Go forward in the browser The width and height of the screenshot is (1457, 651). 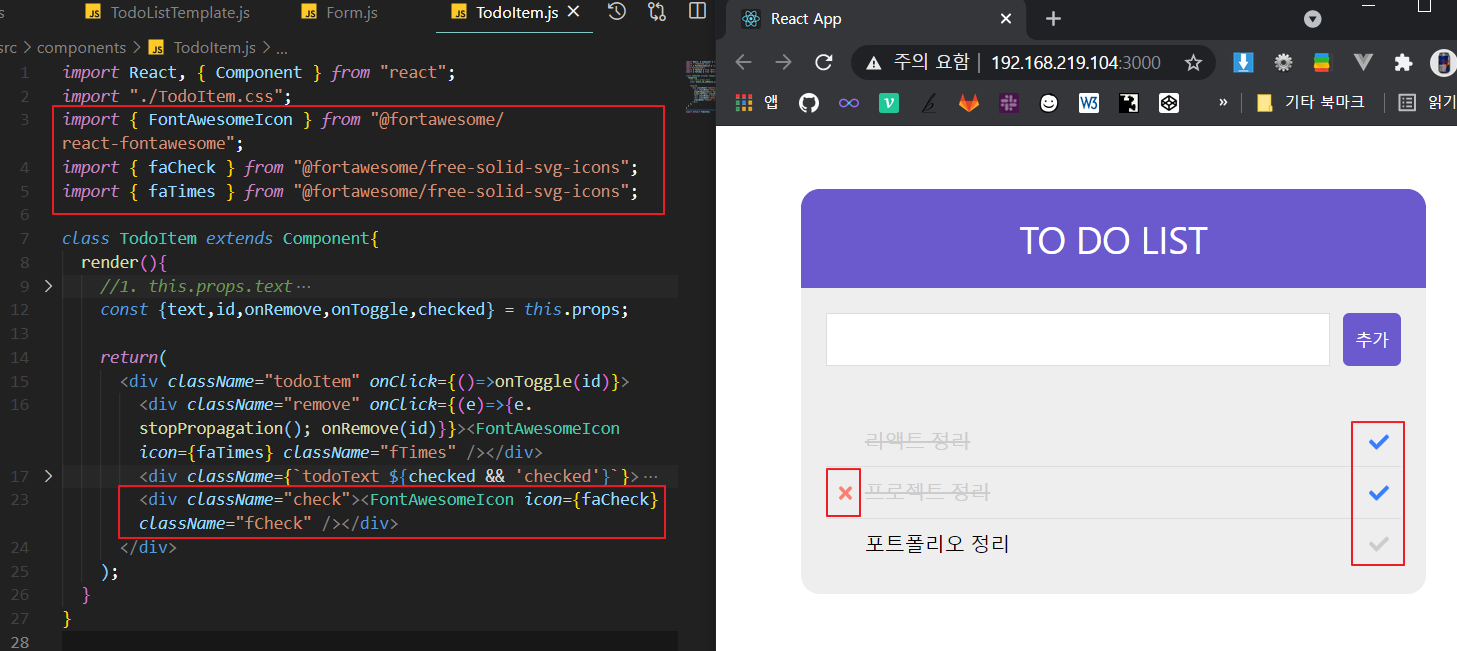[x=783, y=62]
